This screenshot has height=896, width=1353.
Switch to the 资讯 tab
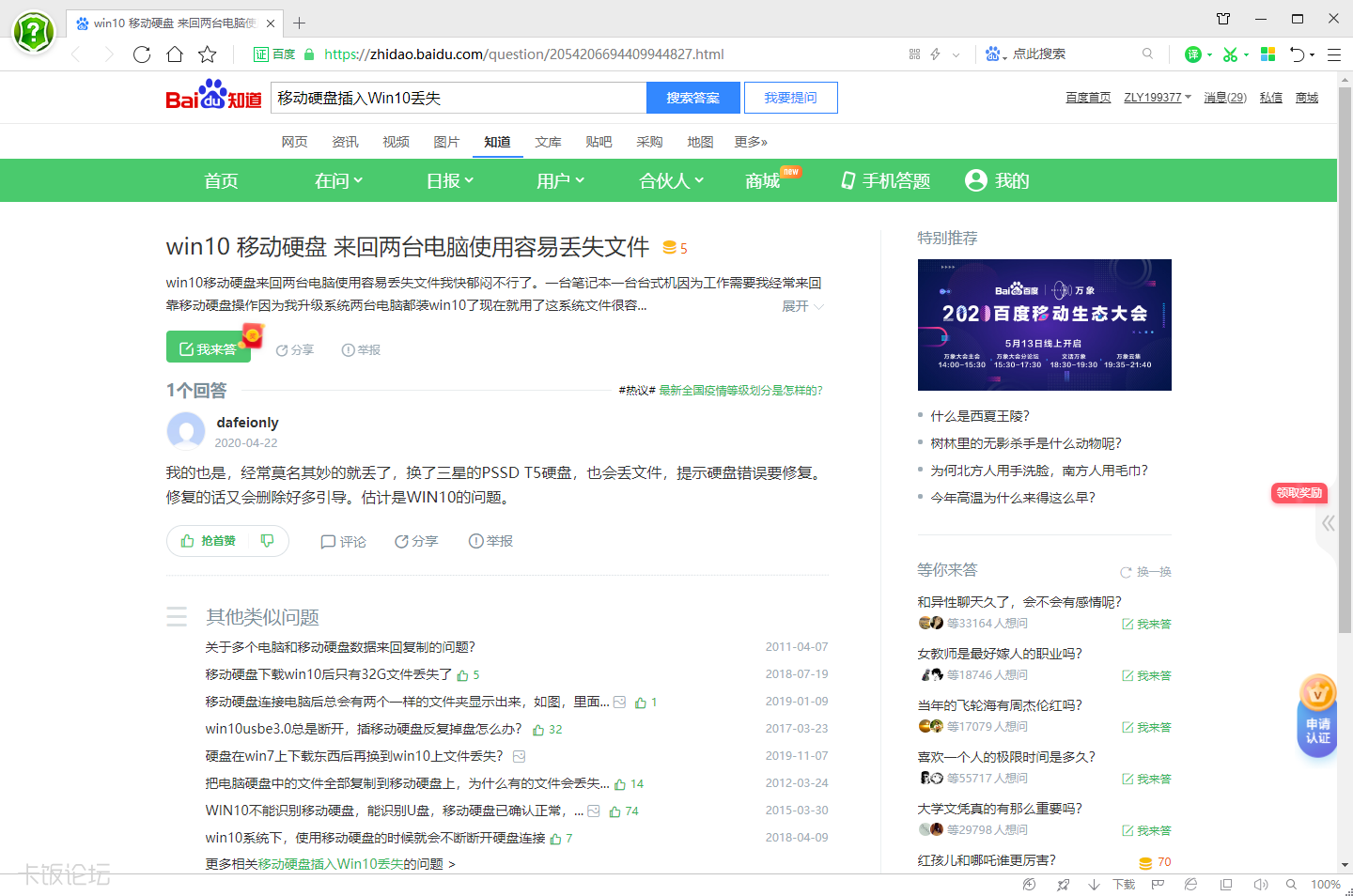(345, 142)
